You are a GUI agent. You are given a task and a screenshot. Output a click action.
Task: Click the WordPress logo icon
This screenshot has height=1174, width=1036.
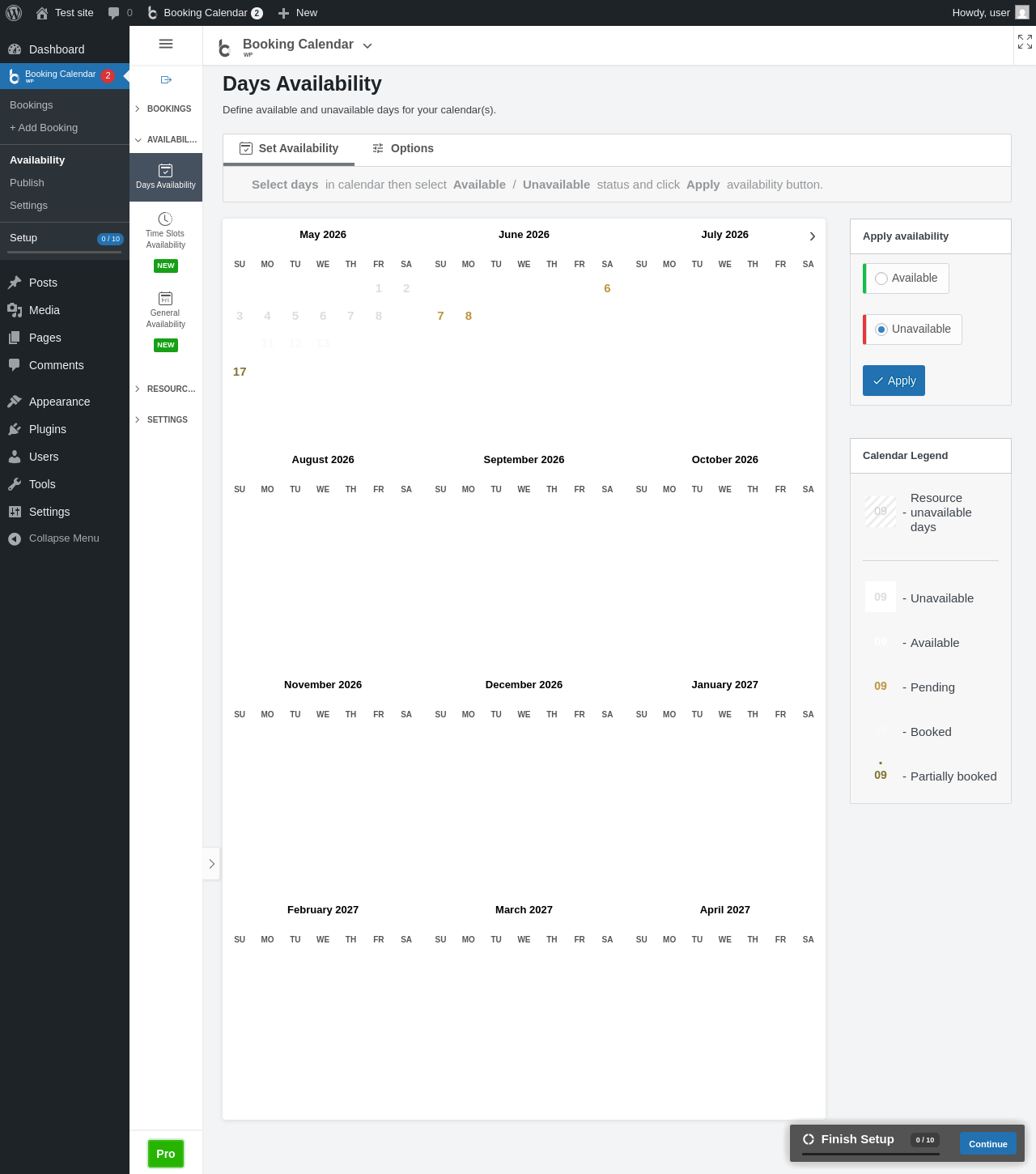[x=14, y=13]
